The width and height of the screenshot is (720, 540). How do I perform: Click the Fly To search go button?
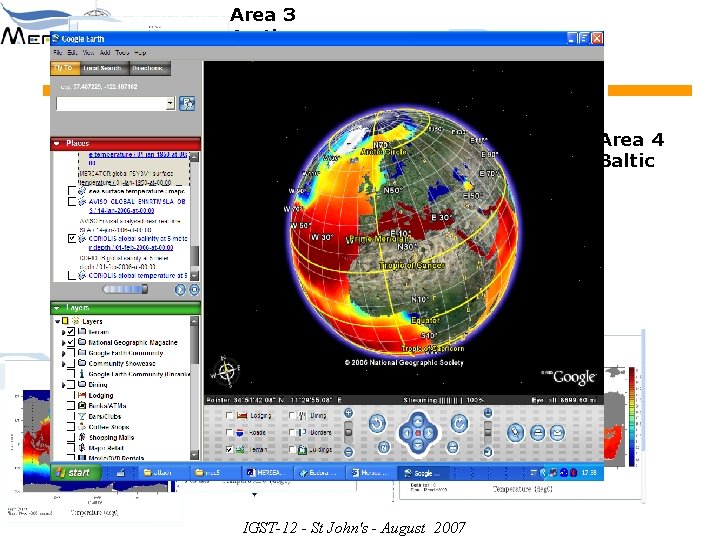[x=187, y=103]
